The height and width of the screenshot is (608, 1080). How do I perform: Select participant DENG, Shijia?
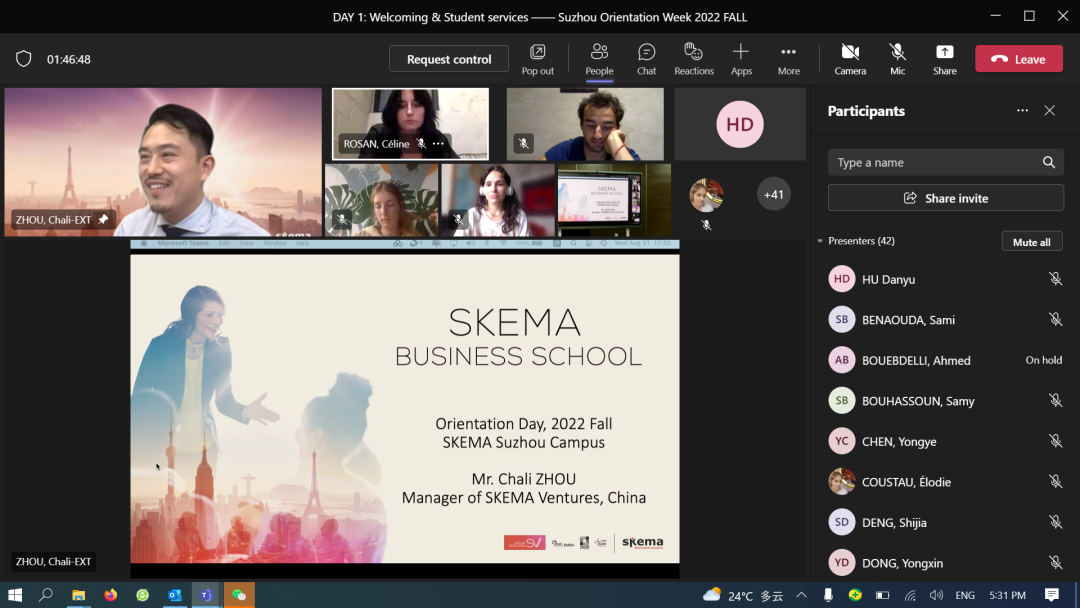coord(946,523)
